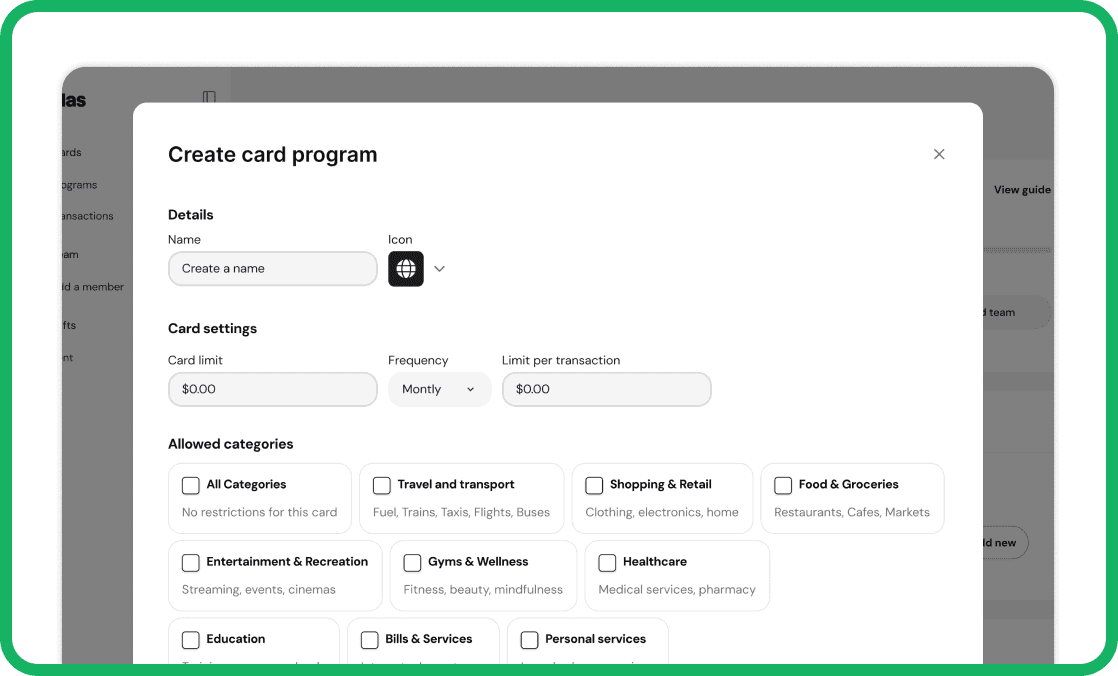Toggle the Gyms & Wellness checkbox

[x=412, y=562]
